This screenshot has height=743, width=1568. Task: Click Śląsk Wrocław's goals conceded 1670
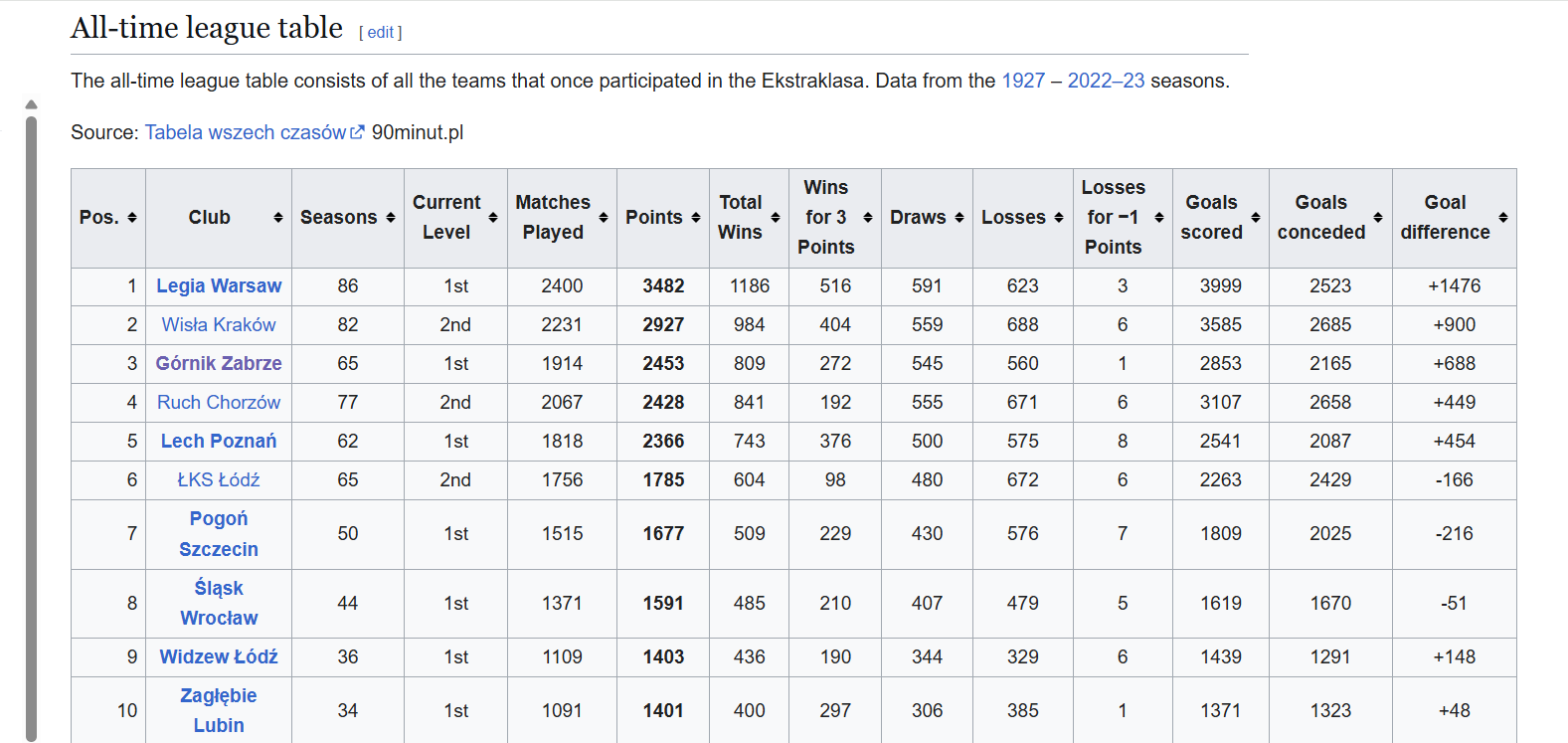(x=1330, y=604)
